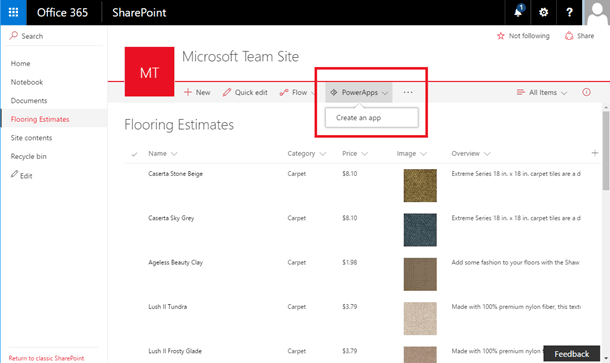610x363 pixels.
Task: Open the more options ellipsis
Action: pyautogui.click(x=408, y=92)
